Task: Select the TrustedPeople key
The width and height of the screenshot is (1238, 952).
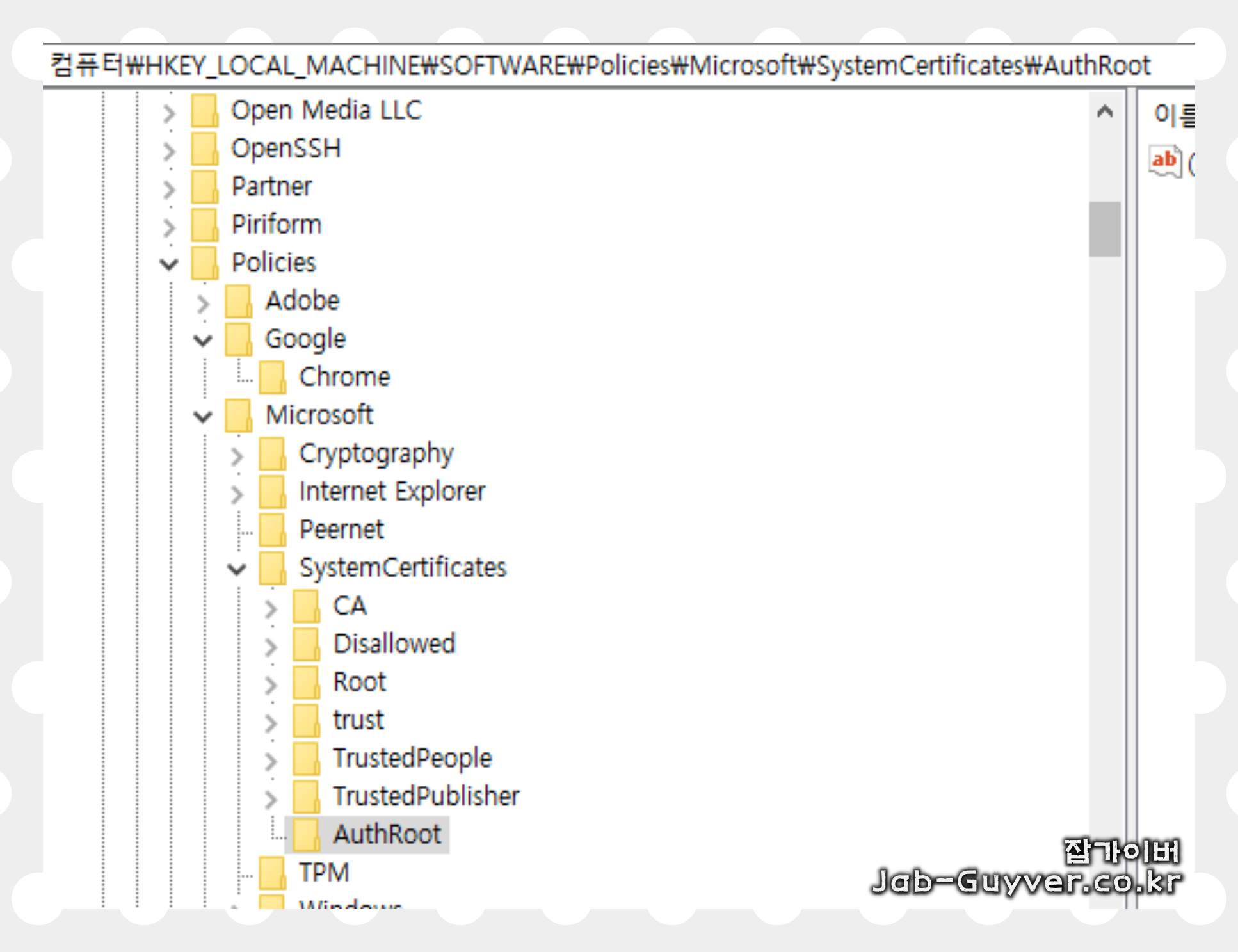Action: coord(412,758)
